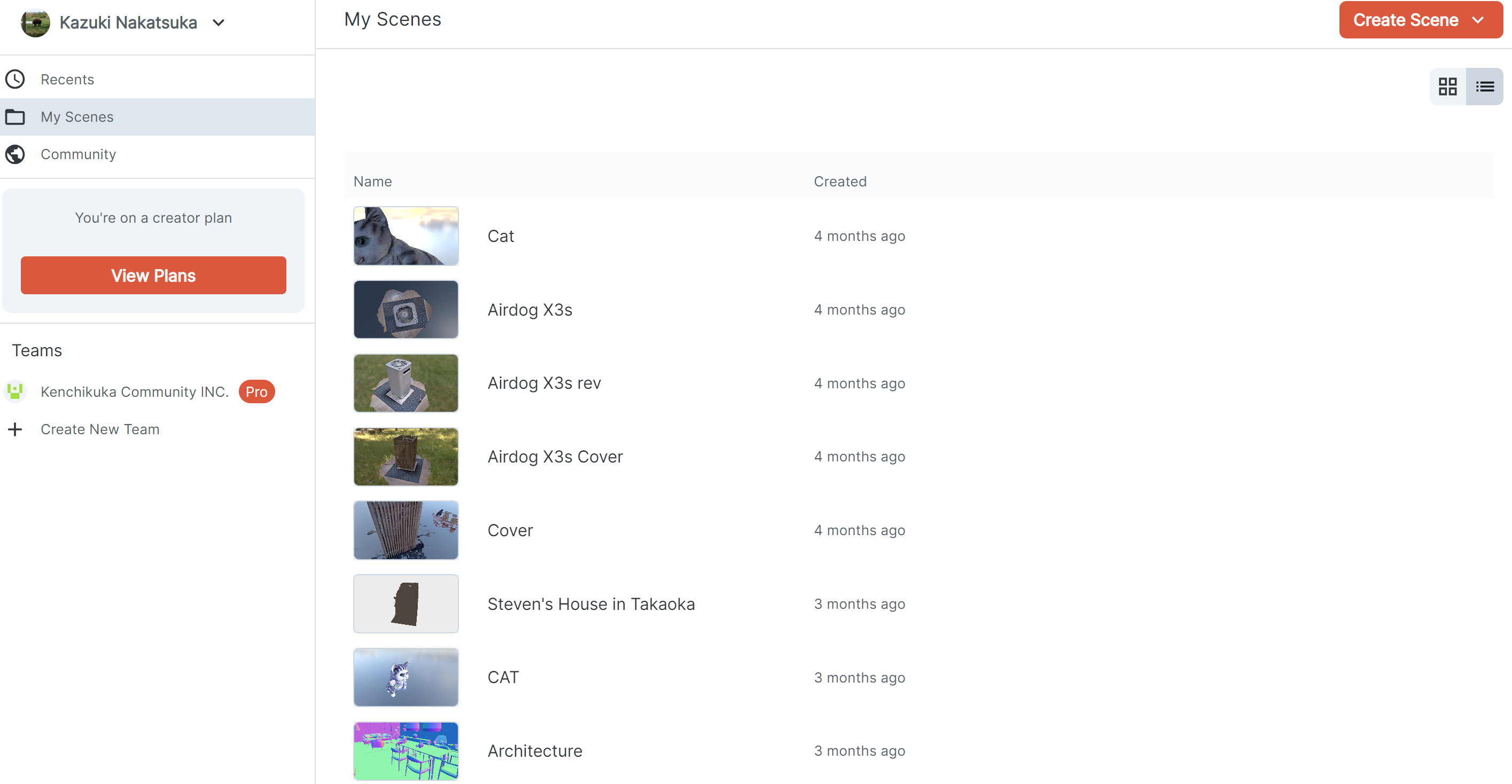The height and width of the screenshot is (784, 1512).
Task: Open the Kenchikuka Community INC. team
Action: [x=135, y=391]
